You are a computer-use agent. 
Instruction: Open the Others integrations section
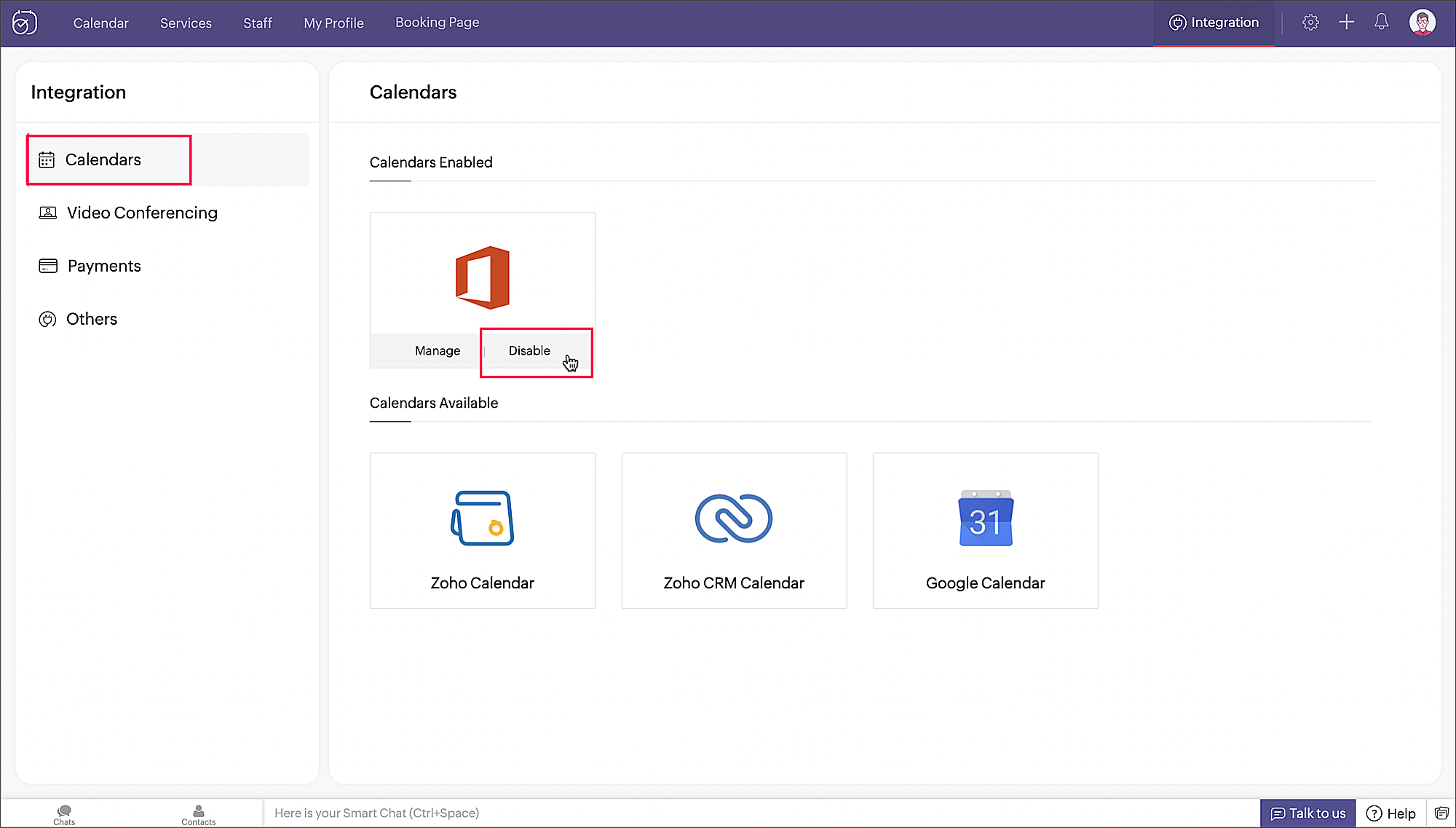point(92,319)
